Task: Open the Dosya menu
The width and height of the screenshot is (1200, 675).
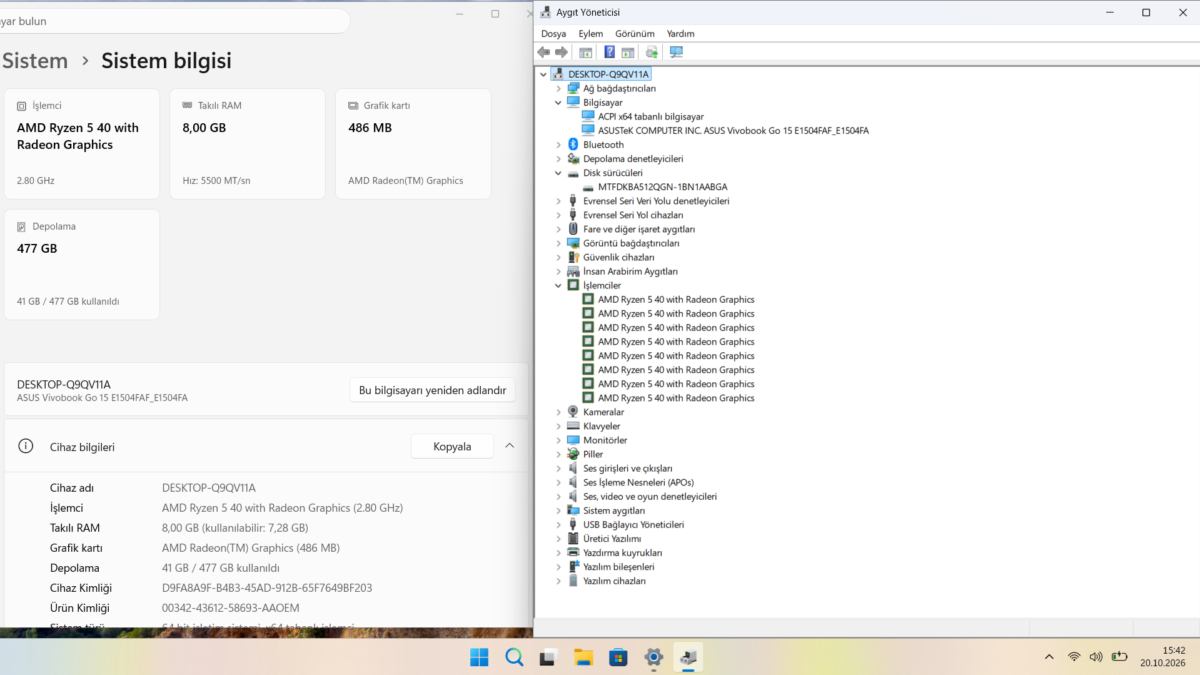Action: pos(553,34)
